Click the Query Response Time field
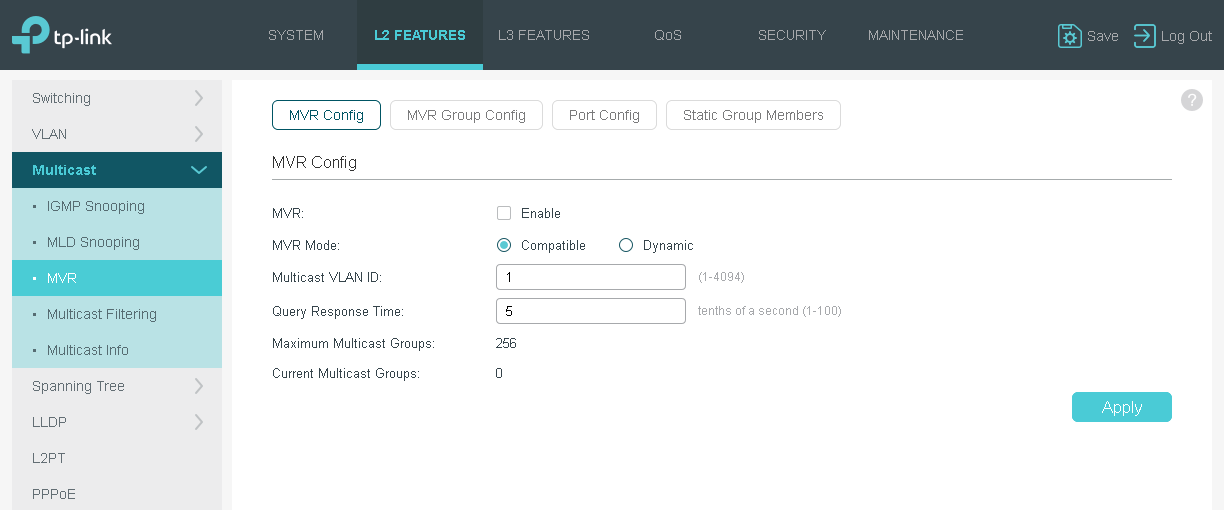The width and height of the screenshot is (1224, 510). click(x=590, y=311)
